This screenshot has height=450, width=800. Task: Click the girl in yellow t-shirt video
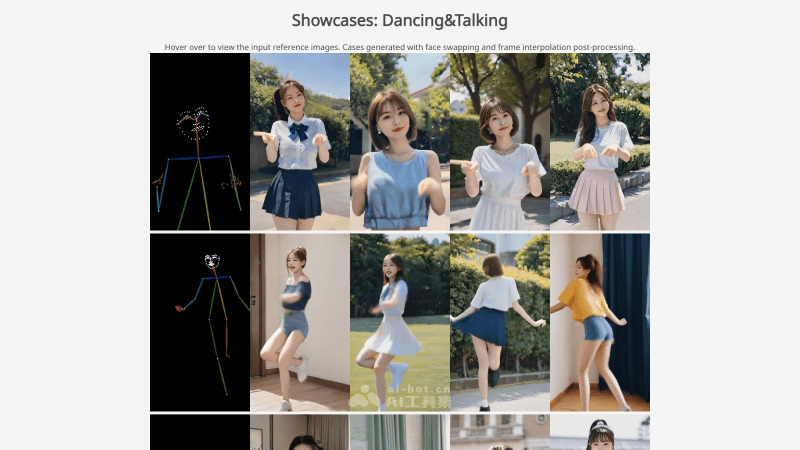[599, 322]
